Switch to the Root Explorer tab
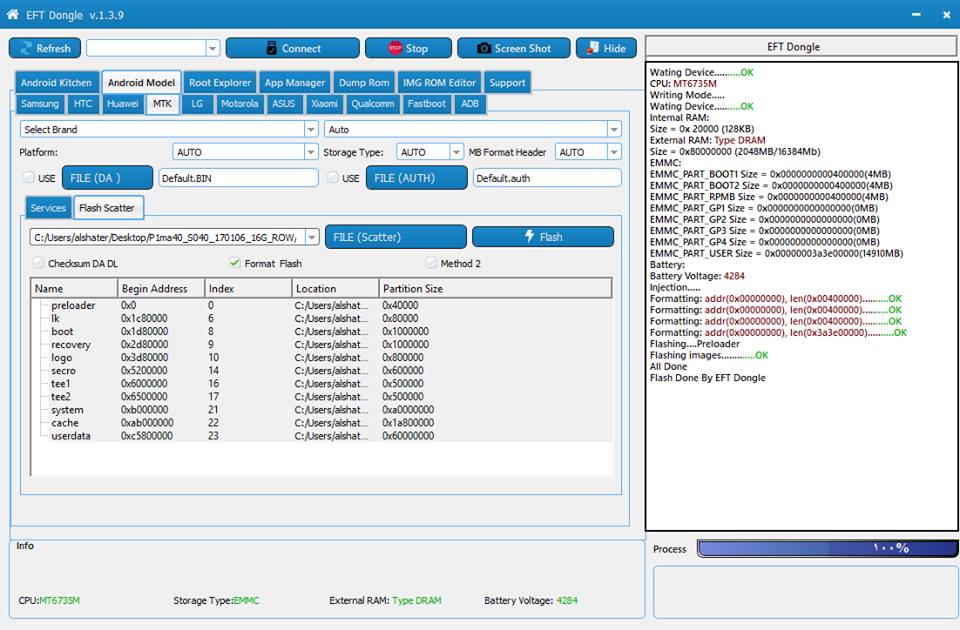The height and width of the screenshot is (630, 960). pyautogui.click(x=220, y=83)
